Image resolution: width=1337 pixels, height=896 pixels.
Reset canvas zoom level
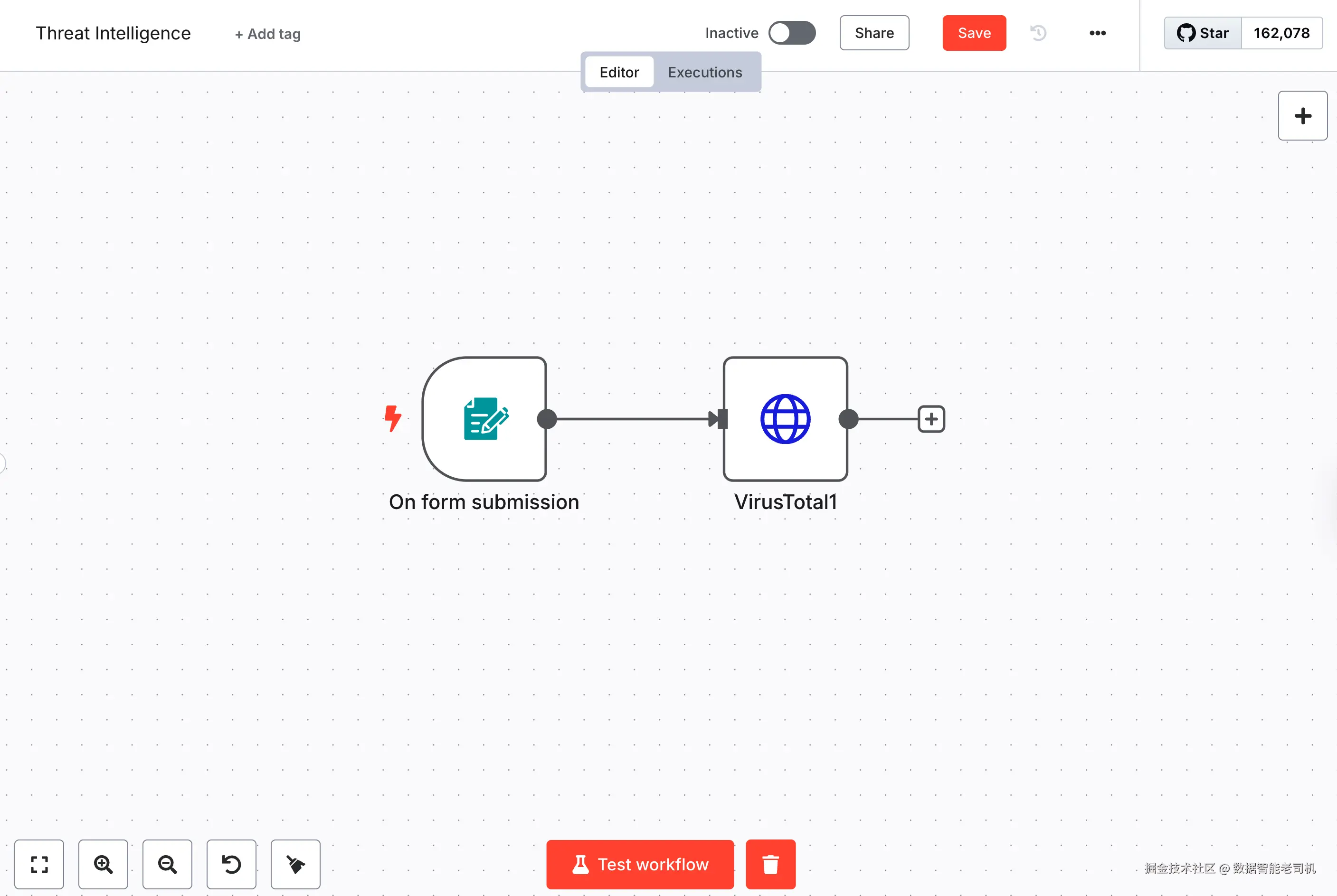pos(231,864)
